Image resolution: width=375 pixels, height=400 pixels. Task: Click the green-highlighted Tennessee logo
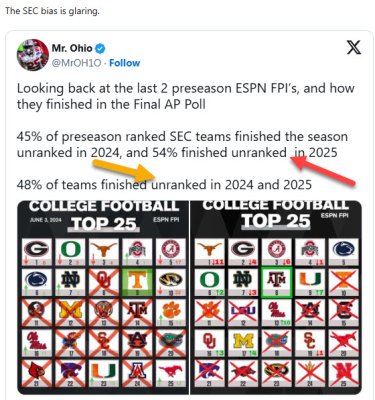click(138, 282)
